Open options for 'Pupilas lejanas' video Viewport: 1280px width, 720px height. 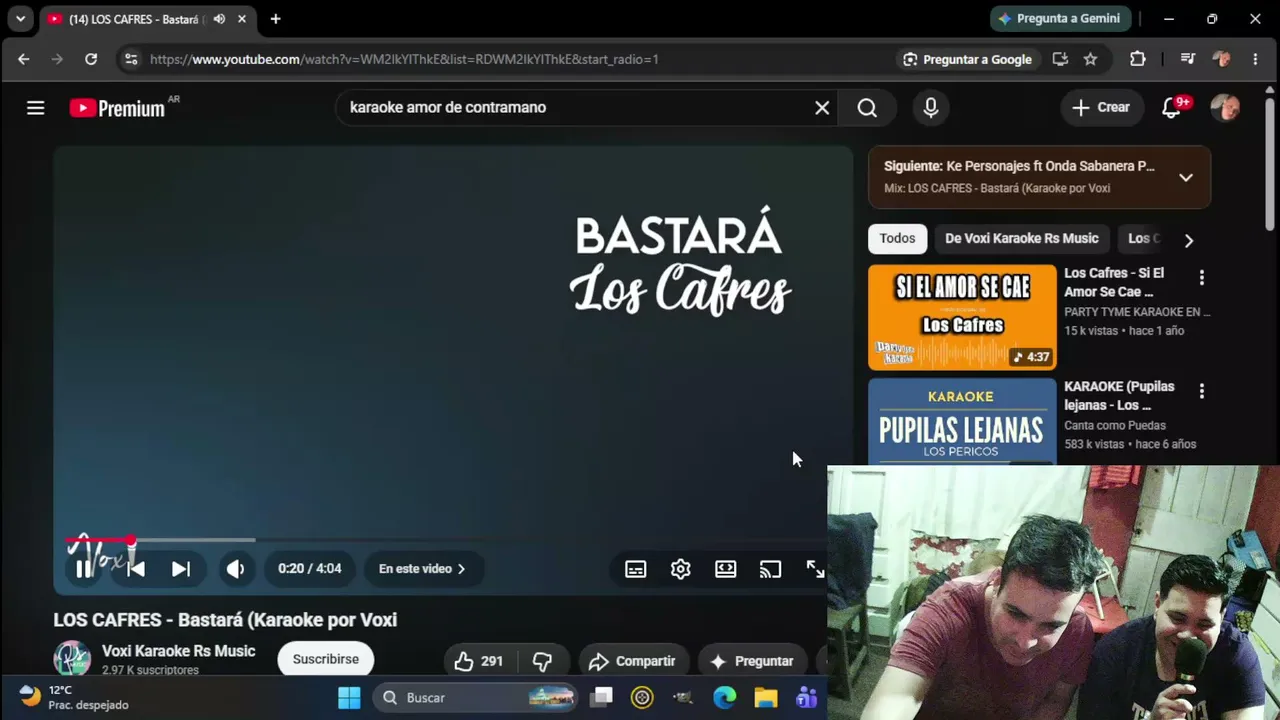point(1202,391)
